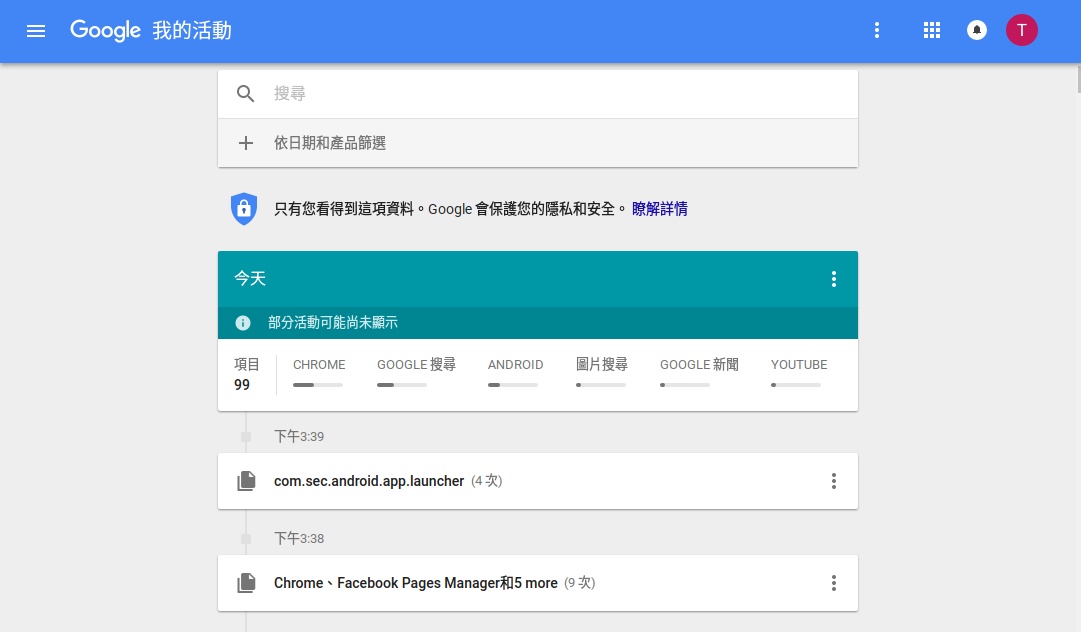Screen dimensions: 1081x632
Task: Click the privacy shield lock icon
Action: pyautogui.click(x=244, y=208)
